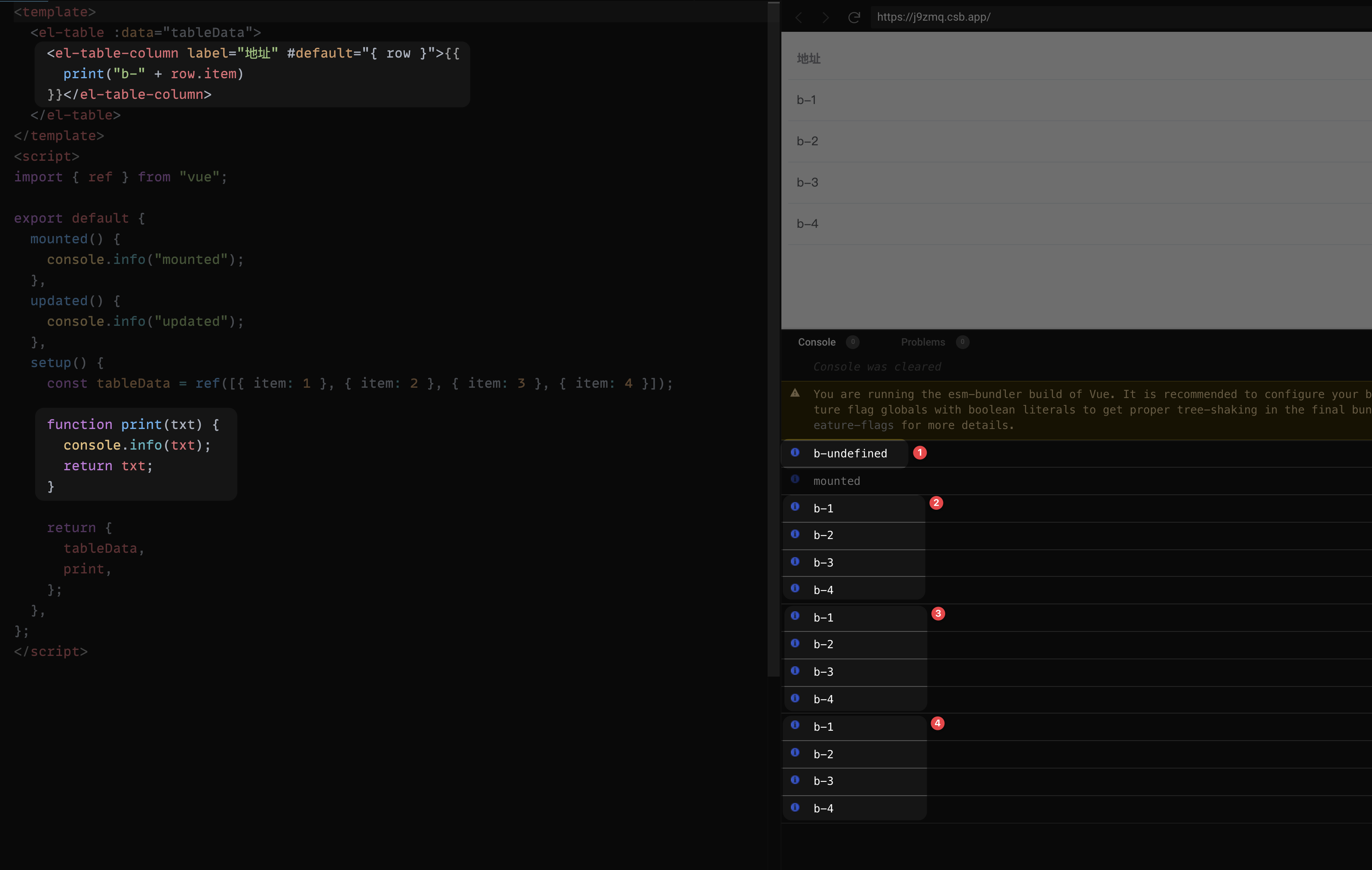Switch to the Console tab
The width and height of the screenshot is (1372, 870).
point(817,342)
